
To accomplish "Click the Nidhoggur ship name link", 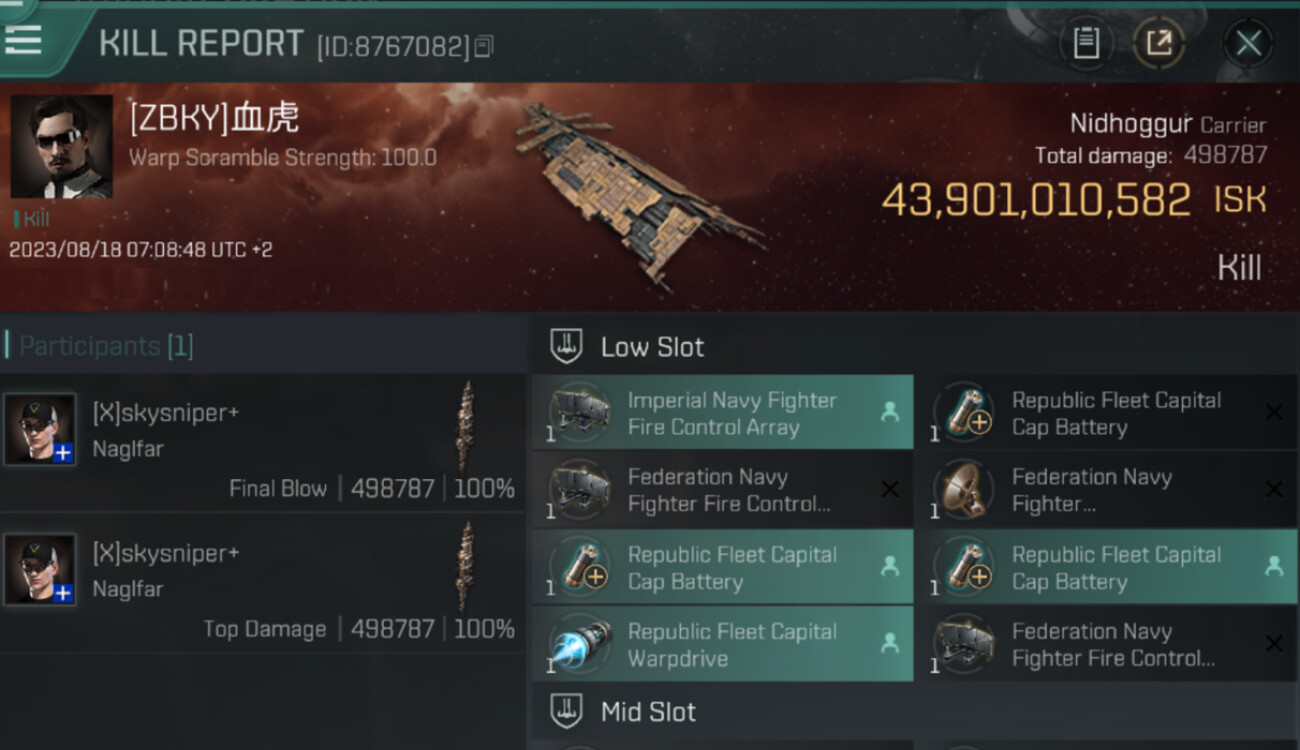I will [1131, 124].
